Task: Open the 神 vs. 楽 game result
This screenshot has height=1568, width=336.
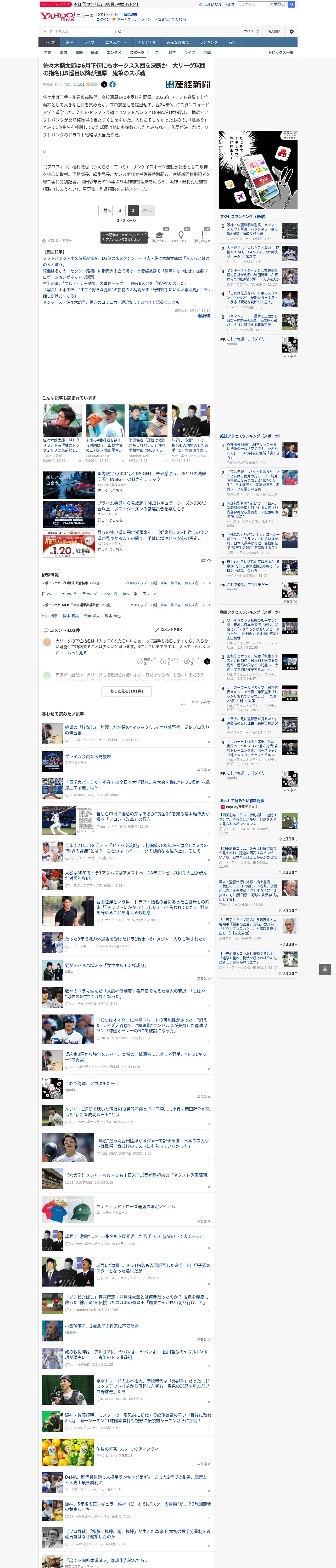Action: 130,593
